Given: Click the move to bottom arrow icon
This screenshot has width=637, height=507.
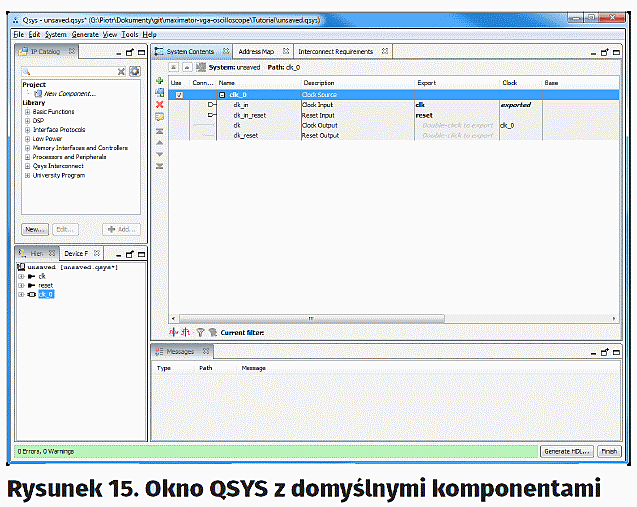Looking at the screenshot, I should pos(159,166).
